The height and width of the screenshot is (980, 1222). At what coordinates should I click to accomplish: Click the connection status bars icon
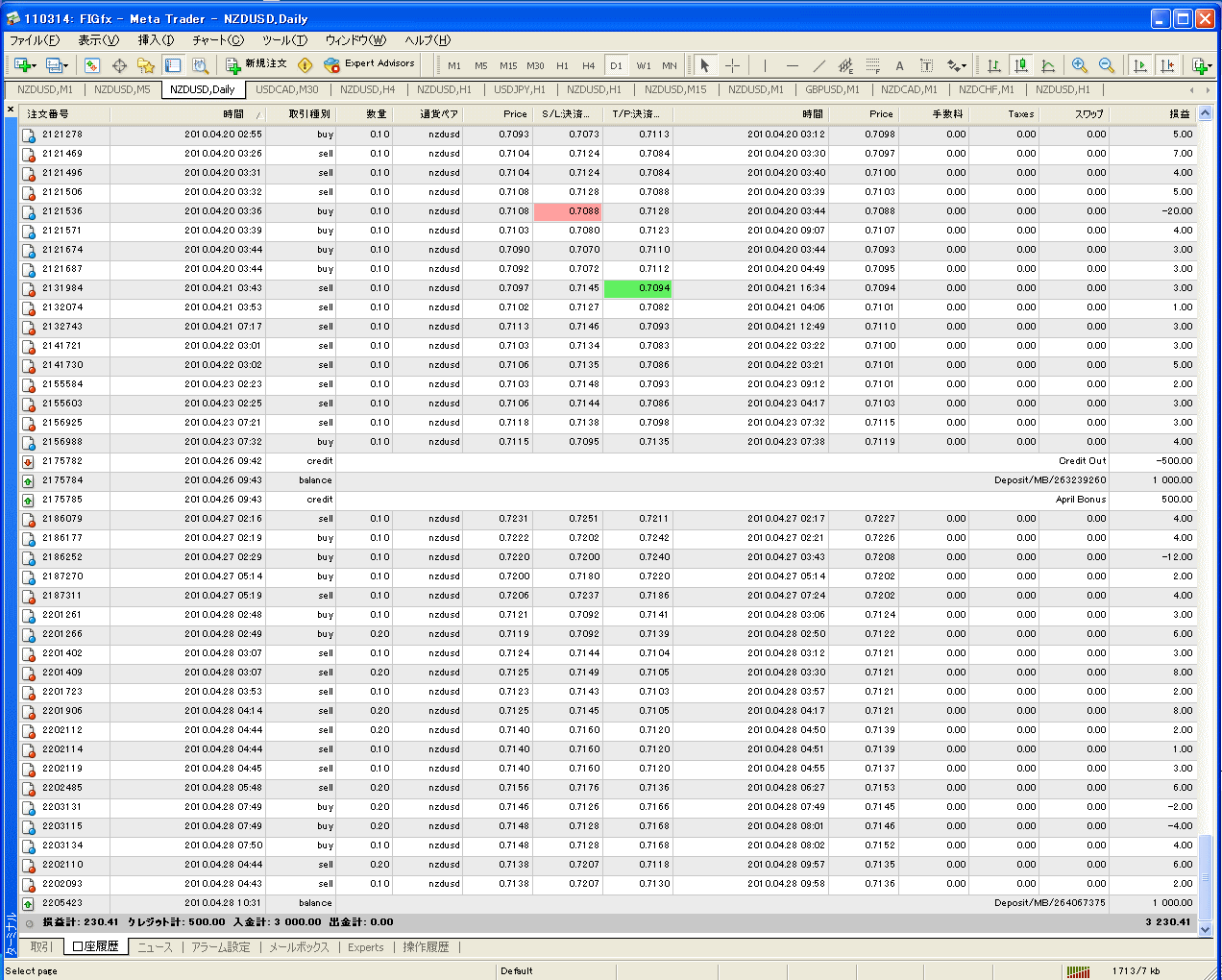click(x=1078, y=970)
